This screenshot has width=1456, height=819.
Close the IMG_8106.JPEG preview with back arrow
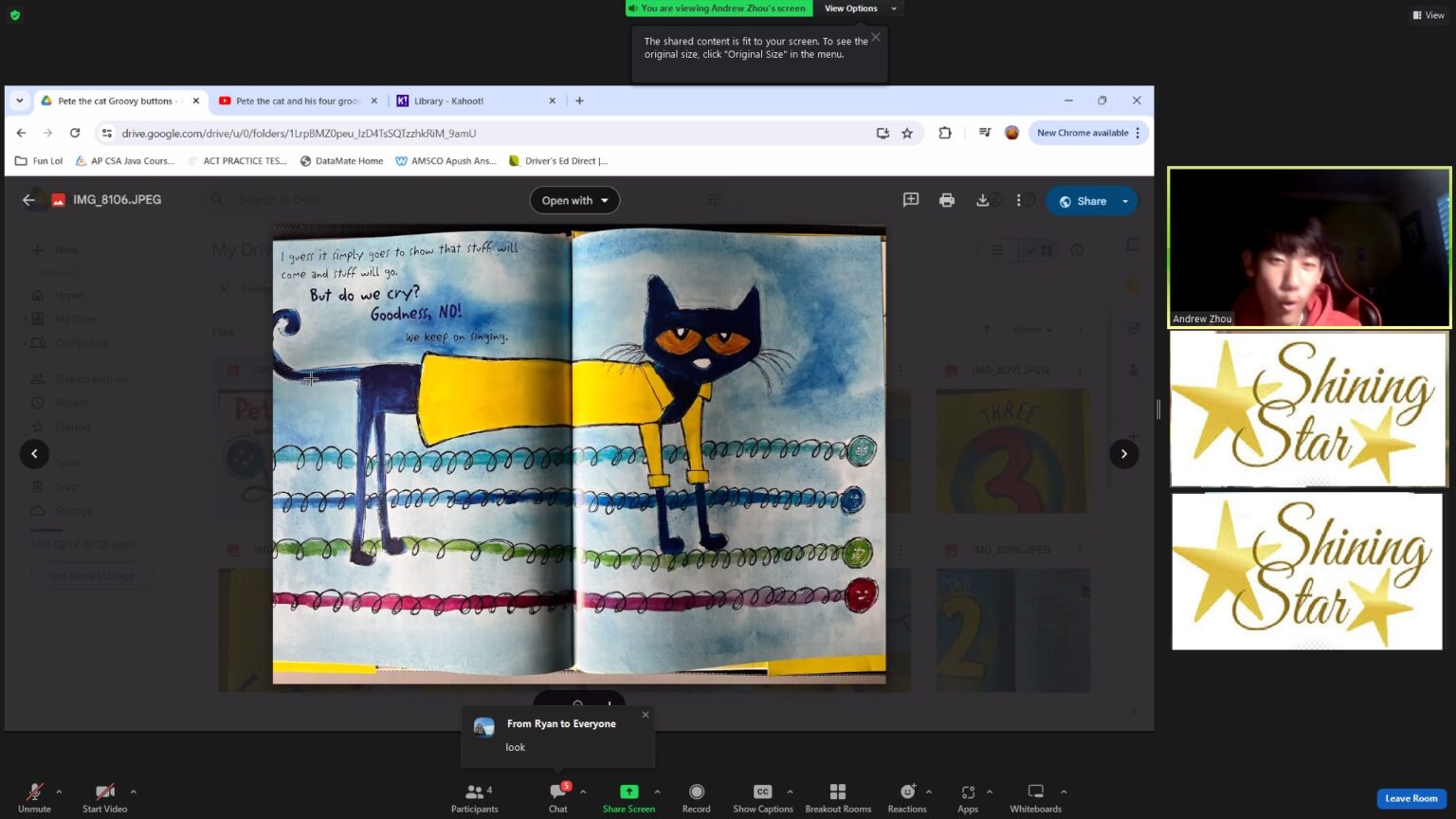28,200
